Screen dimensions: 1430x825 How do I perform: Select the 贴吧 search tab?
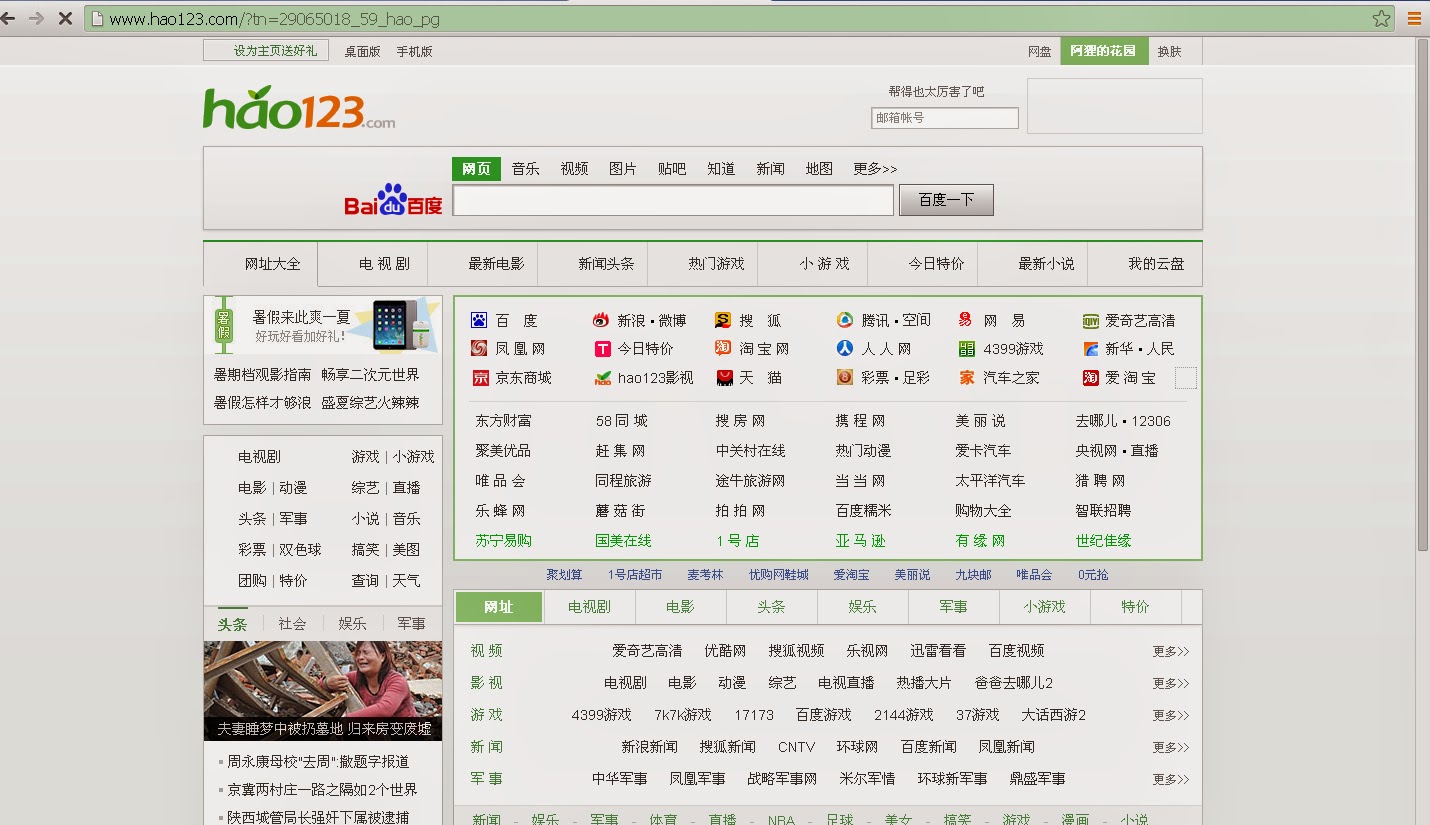pos(672,169)
